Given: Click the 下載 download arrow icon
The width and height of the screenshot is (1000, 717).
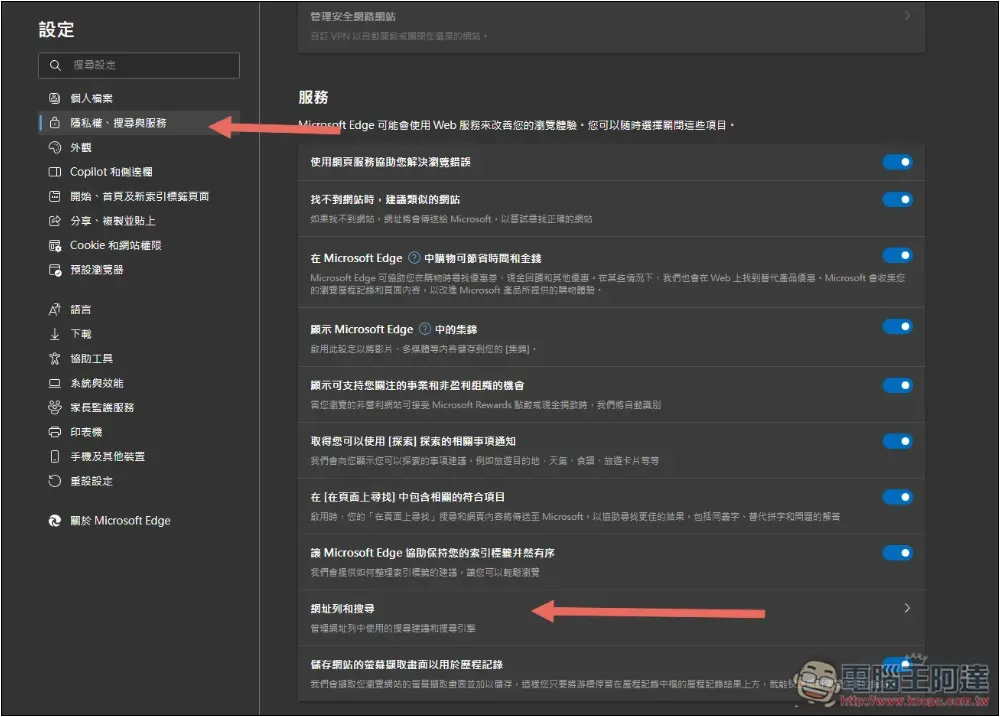Looking at the screenshot, I should pos(55,334).
